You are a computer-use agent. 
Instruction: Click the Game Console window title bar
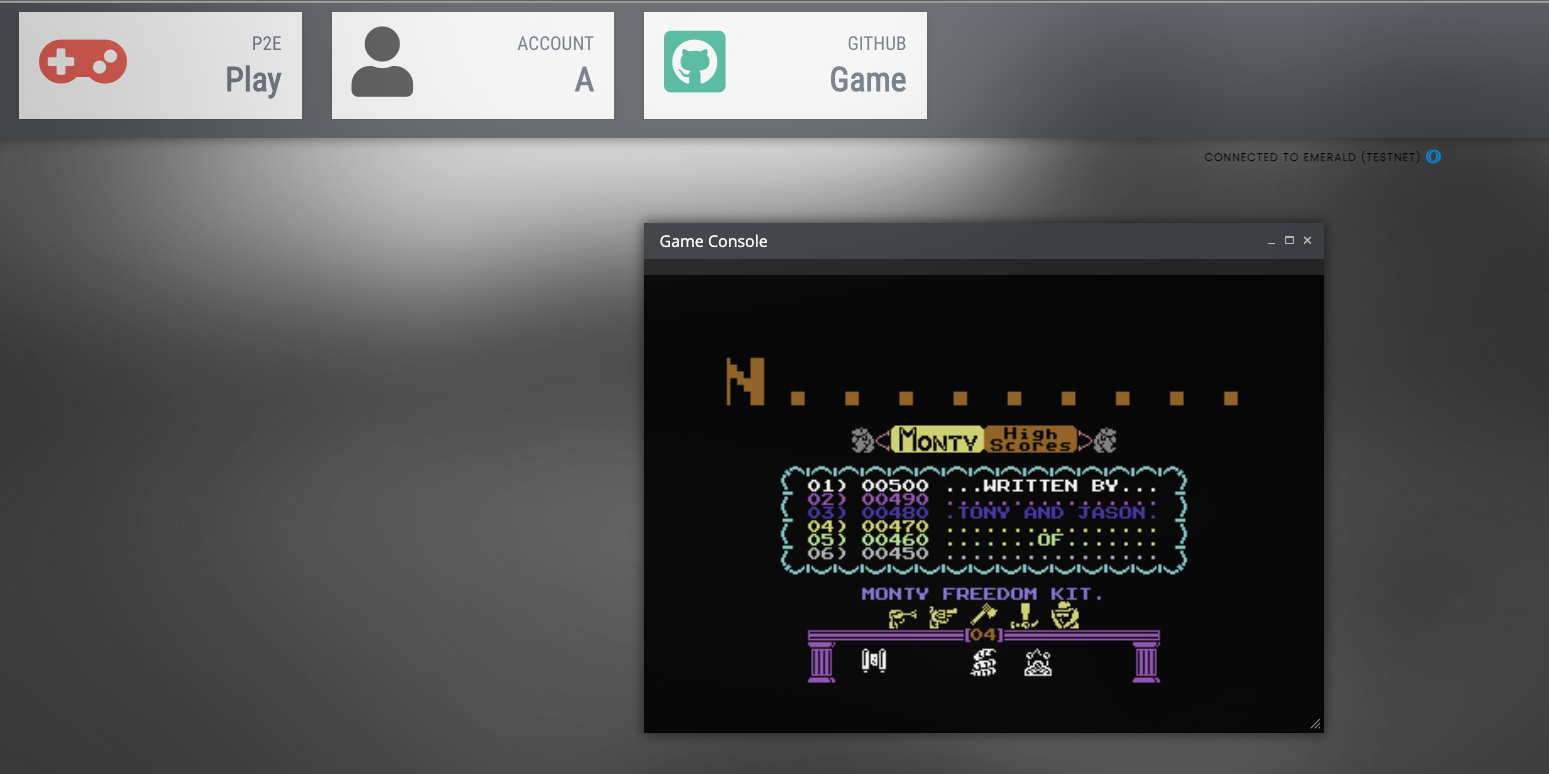(x=984, y=241)
